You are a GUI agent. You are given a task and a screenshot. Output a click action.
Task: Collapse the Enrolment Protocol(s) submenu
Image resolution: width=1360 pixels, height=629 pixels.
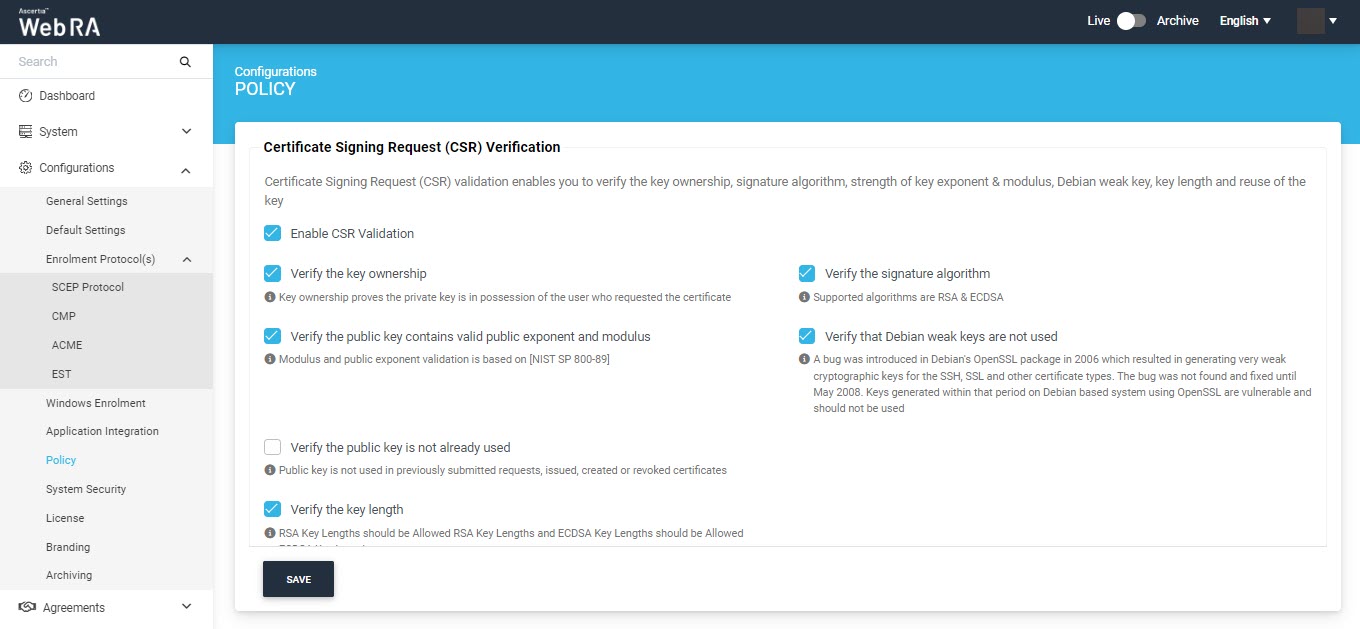[186, 260]
